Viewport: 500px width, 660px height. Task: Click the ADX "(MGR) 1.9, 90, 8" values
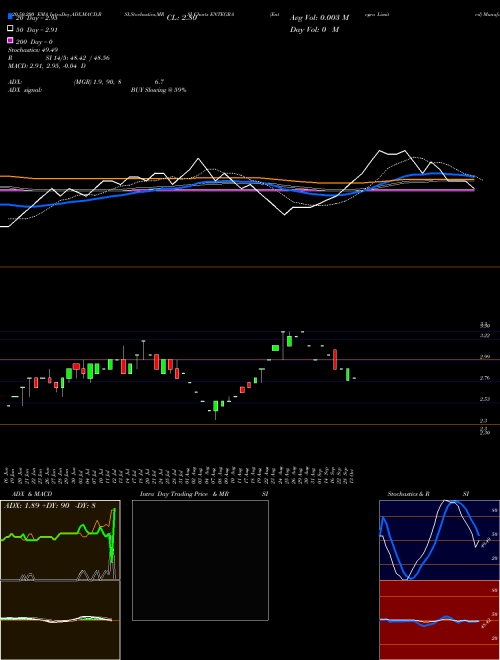click(x=97, y=82)
